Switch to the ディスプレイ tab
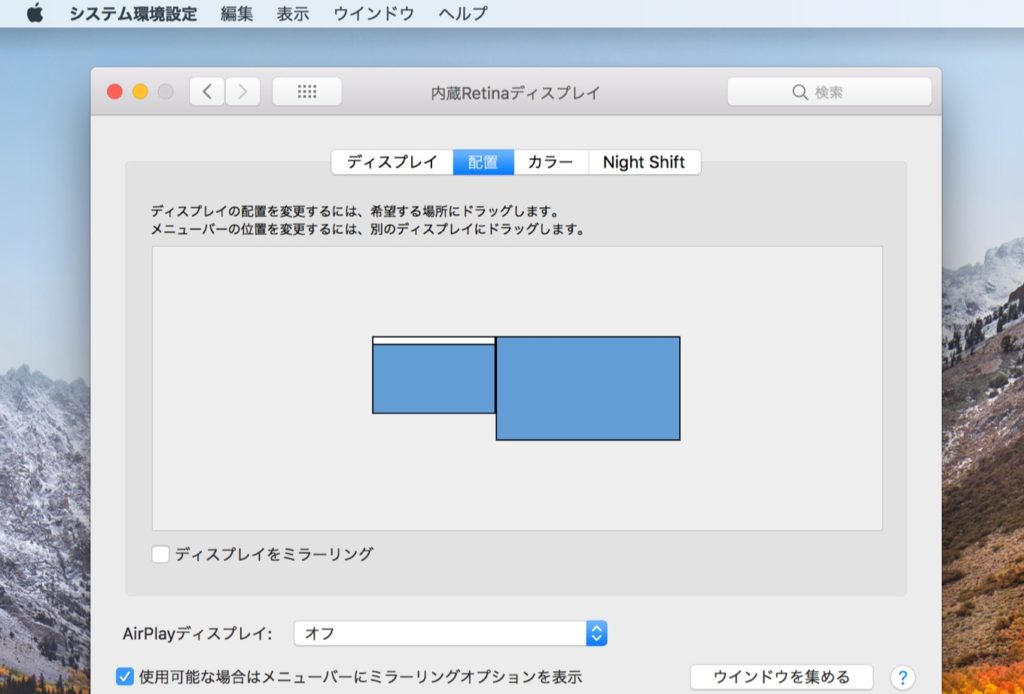Screen dimensions: 1024x694 click(x=392, y=162)
